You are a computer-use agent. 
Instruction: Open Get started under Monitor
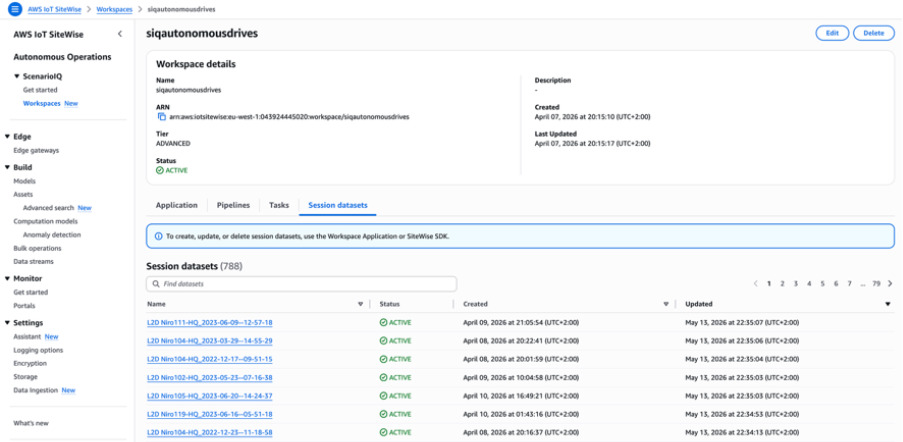[x=31, y=292]
